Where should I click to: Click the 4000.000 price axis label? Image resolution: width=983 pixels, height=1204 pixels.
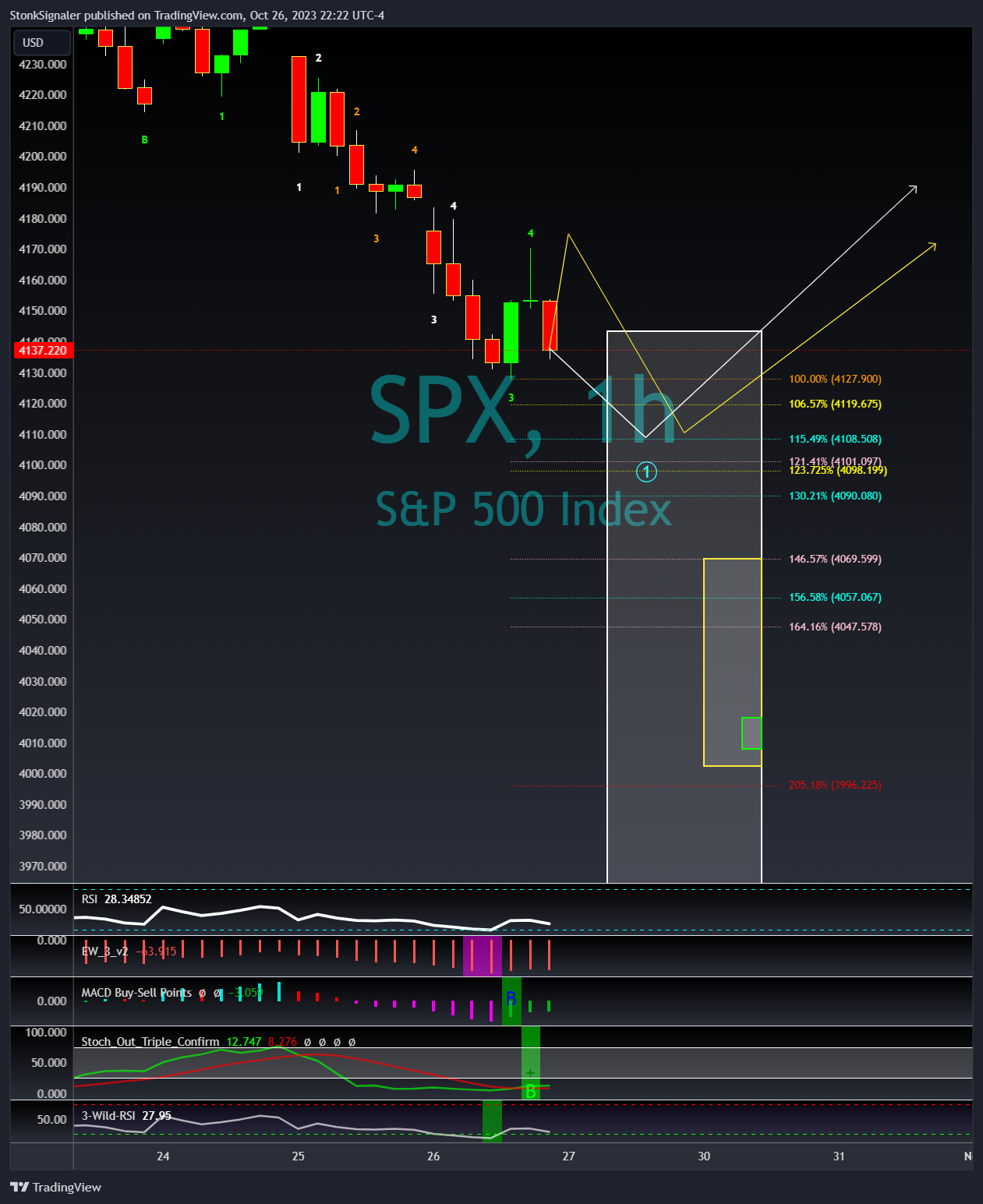point(43,774)
